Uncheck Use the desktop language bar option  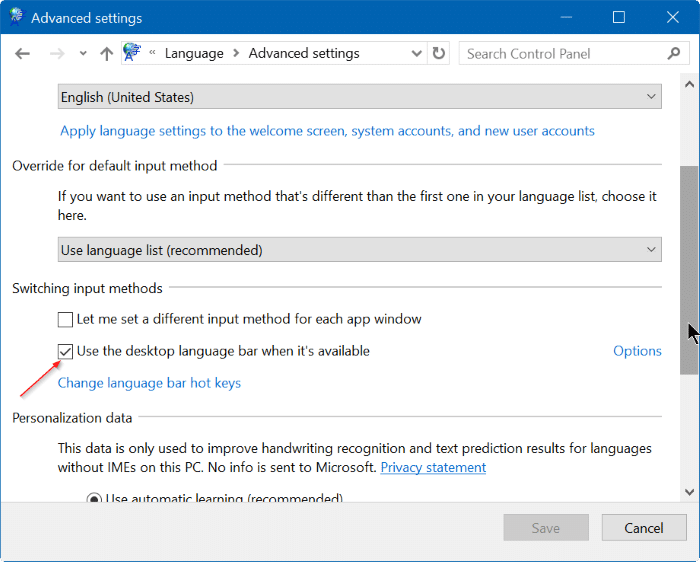click(65, 352)
